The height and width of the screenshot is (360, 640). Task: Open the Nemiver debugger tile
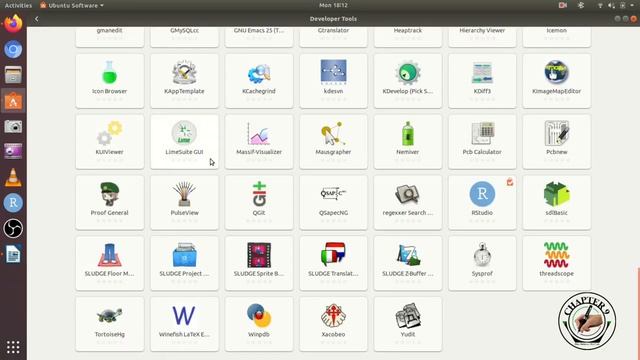(408, 142)
